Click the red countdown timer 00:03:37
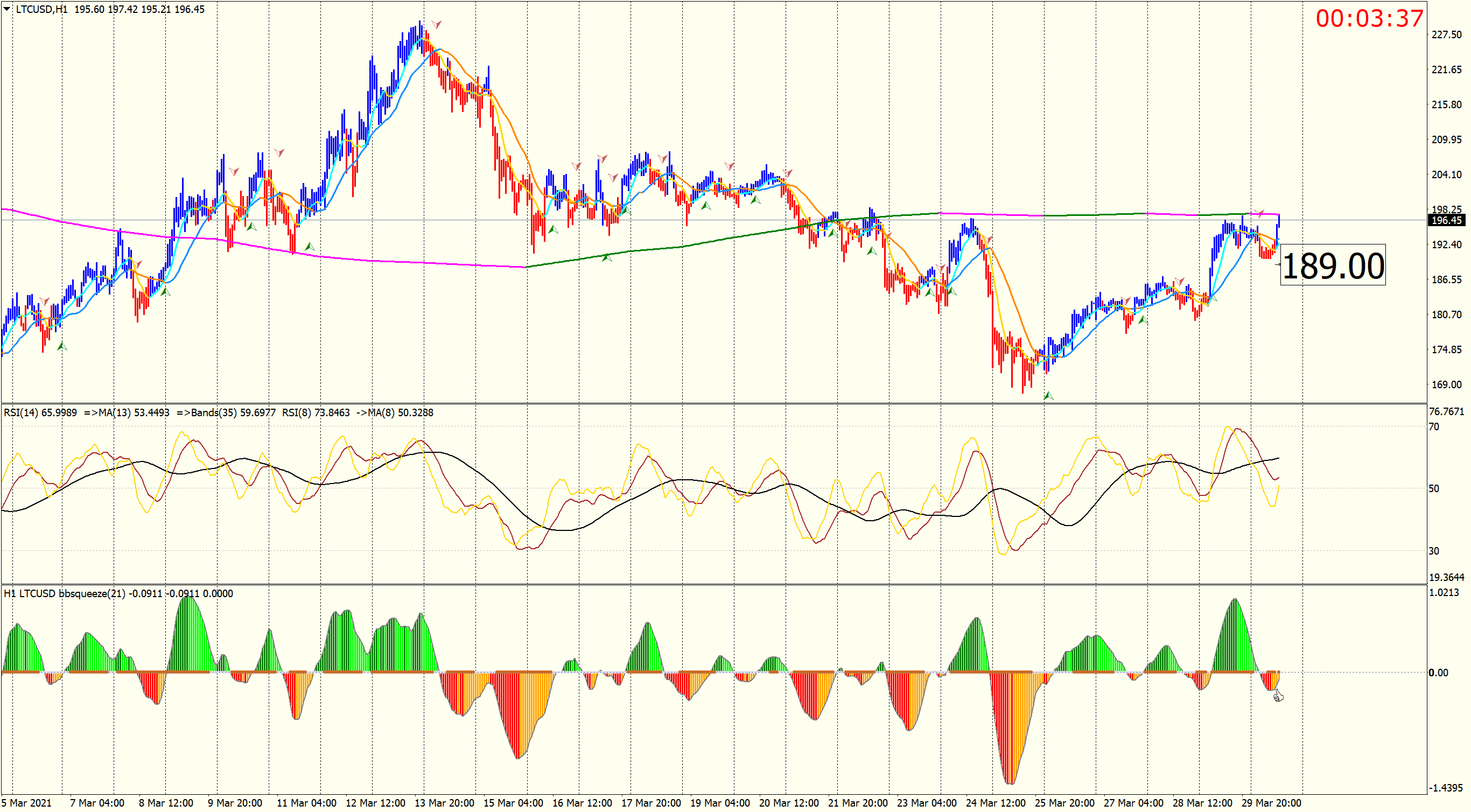 [1369, 18]
